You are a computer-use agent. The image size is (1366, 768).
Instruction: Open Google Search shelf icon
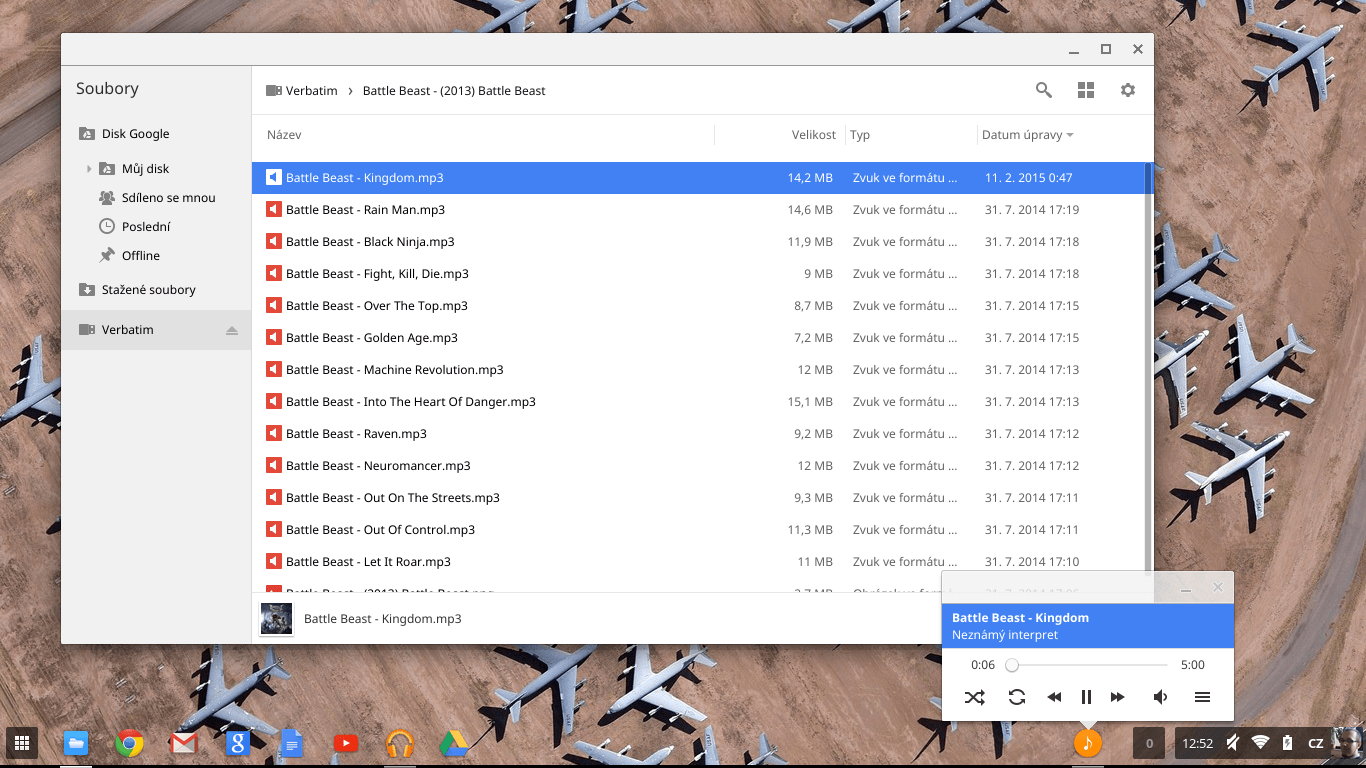237,743
